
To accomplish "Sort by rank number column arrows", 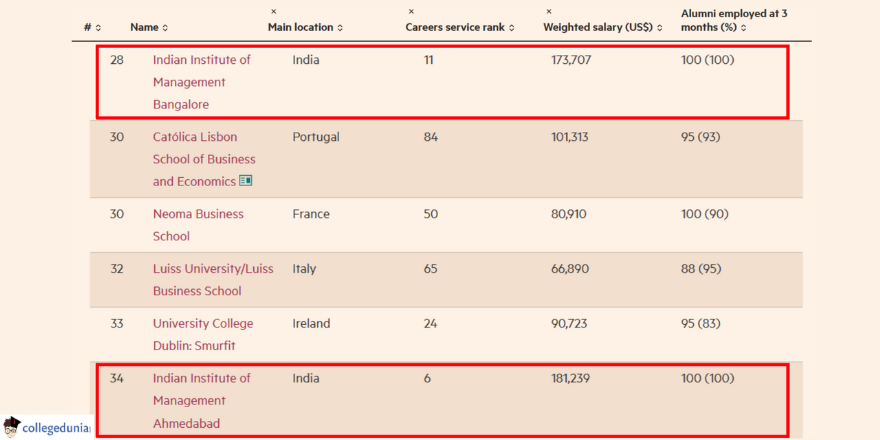I will (x=99, y=28).
